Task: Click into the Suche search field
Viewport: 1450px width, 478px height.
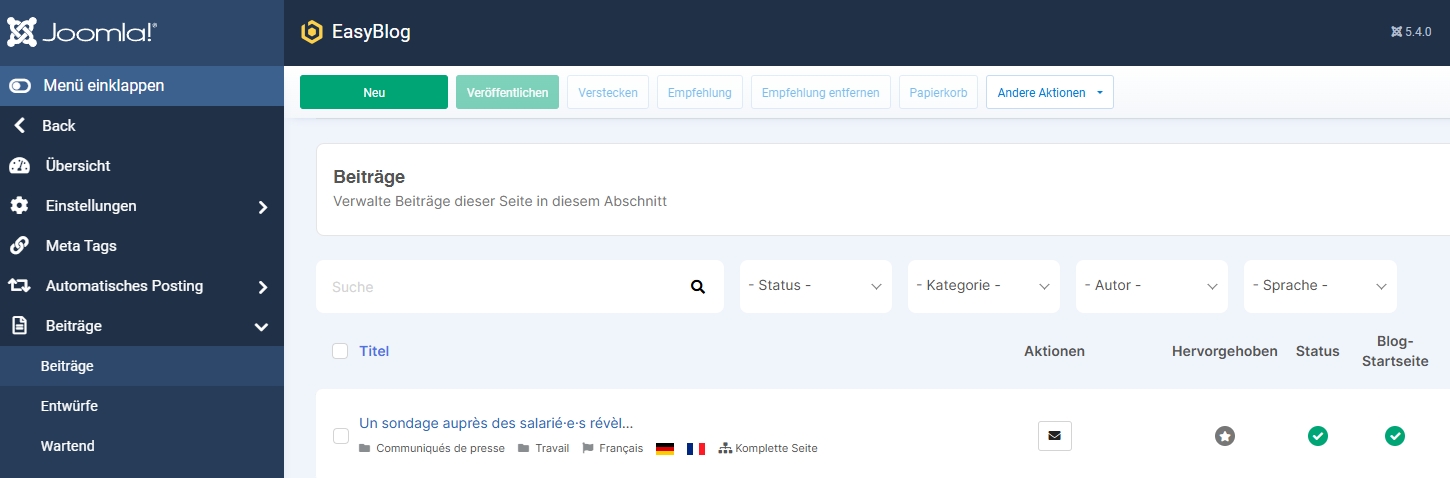Action: point(500,287)
